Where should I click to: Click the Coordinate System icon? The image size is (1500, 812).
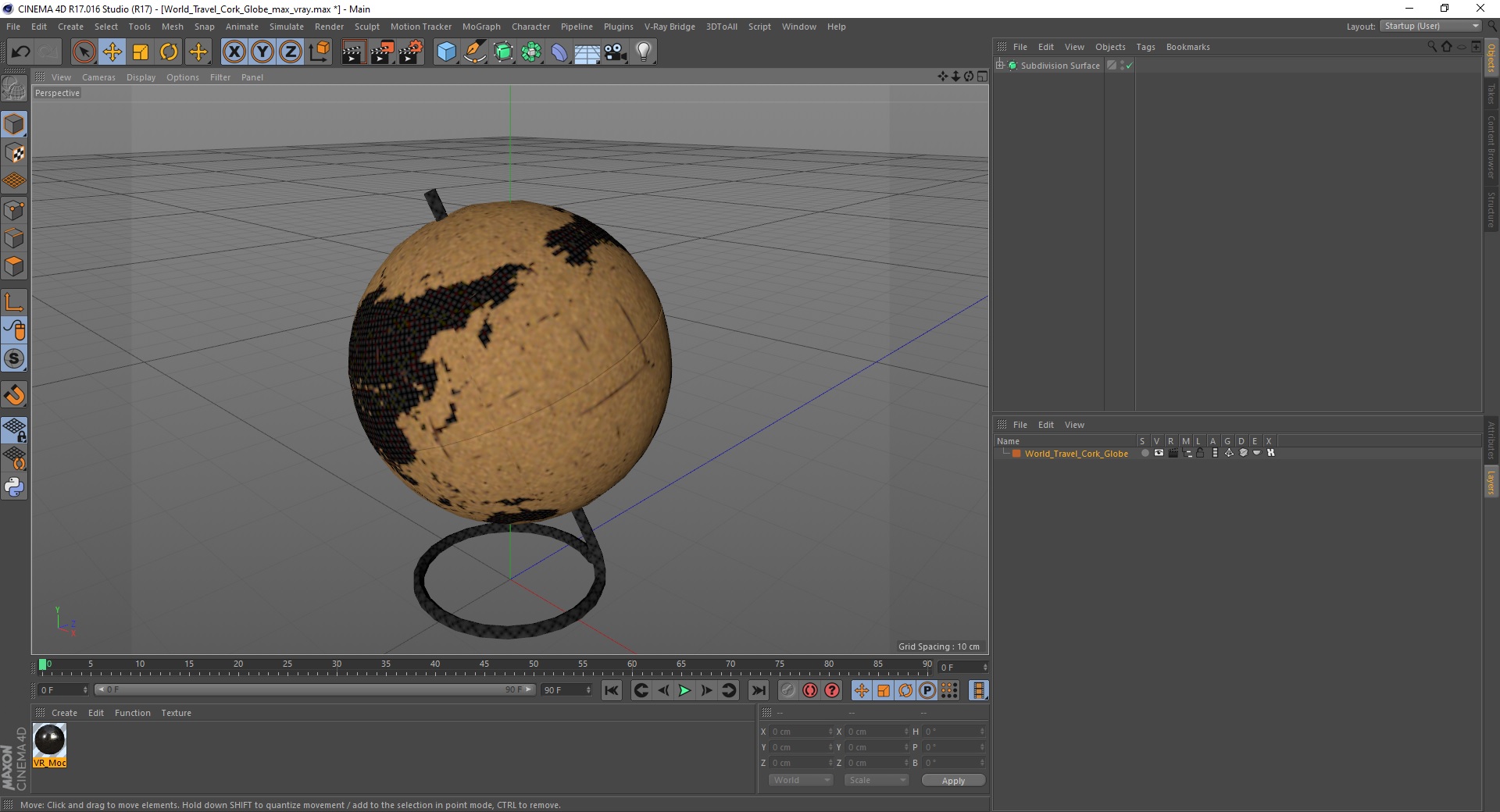(x=319, y=52)
